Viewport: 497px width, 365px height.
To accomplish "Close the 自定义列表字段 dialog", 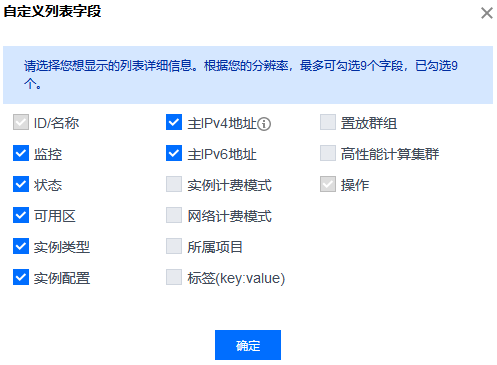I will 487,13.
